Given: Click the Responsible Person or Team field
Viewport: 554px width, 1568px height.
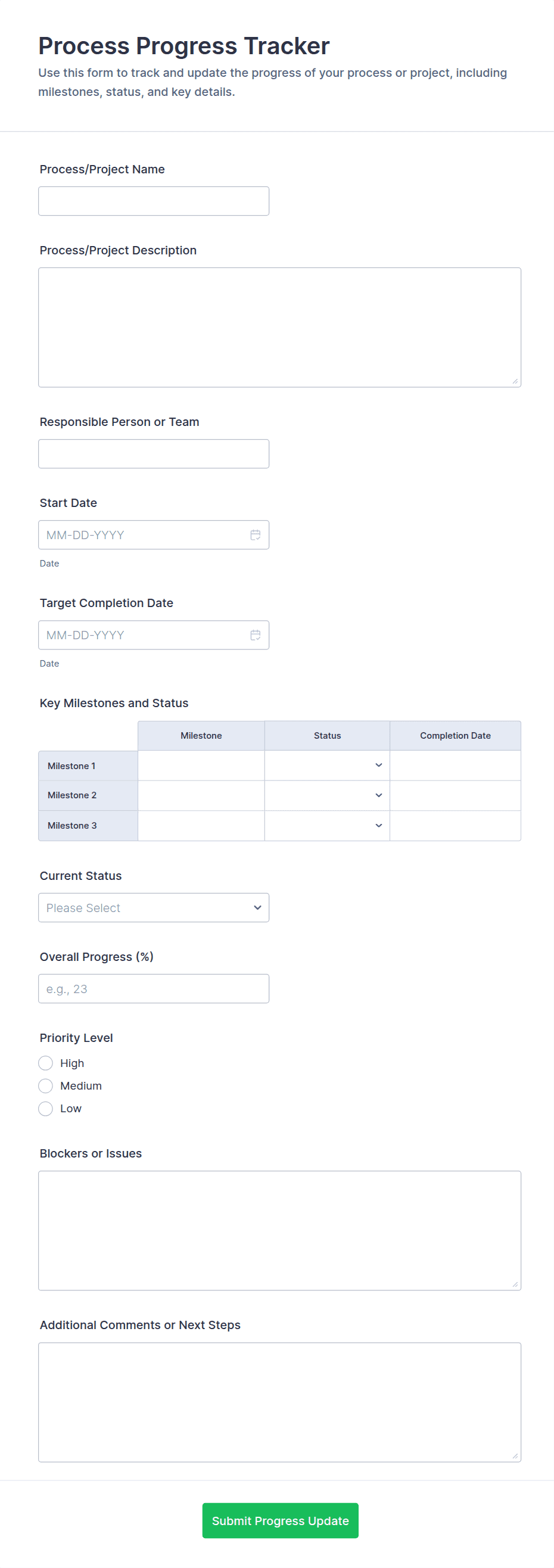Looking at the screenshot, I should pyautogui.click(x=154, y=453).
